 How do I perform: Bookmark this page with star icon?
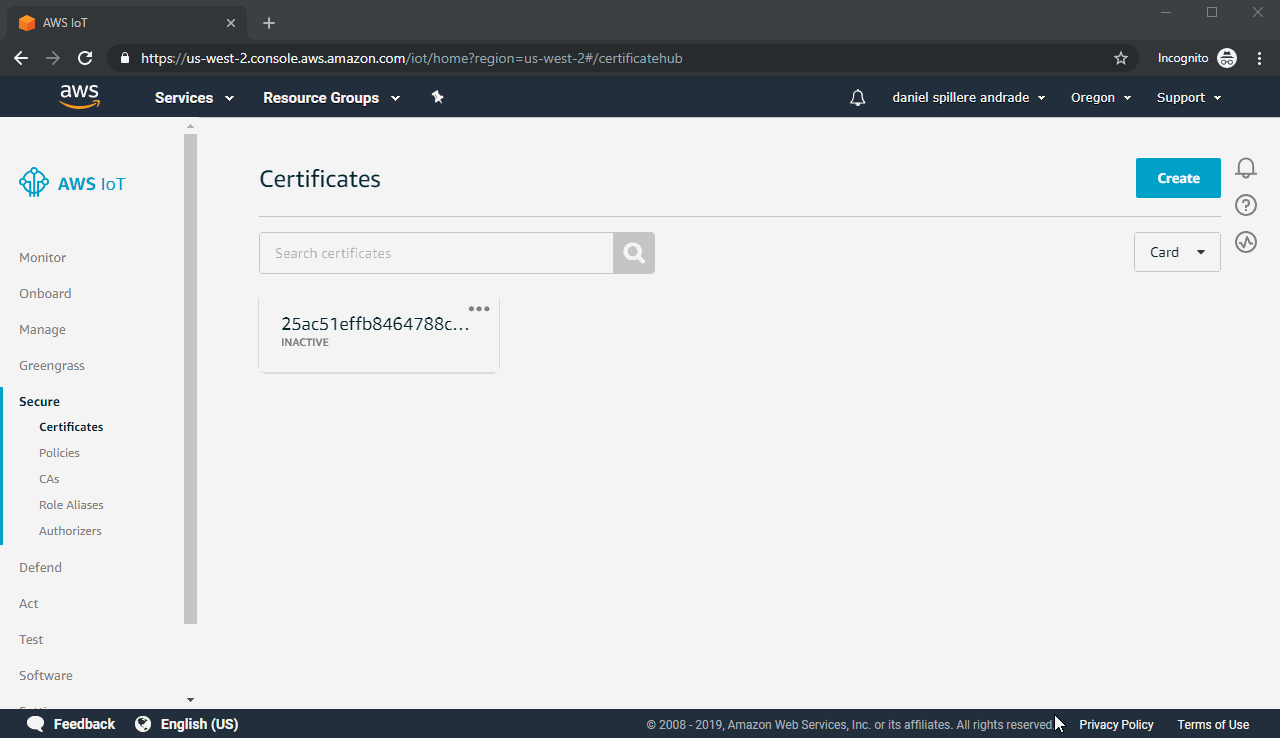[x=1121, y=58]
